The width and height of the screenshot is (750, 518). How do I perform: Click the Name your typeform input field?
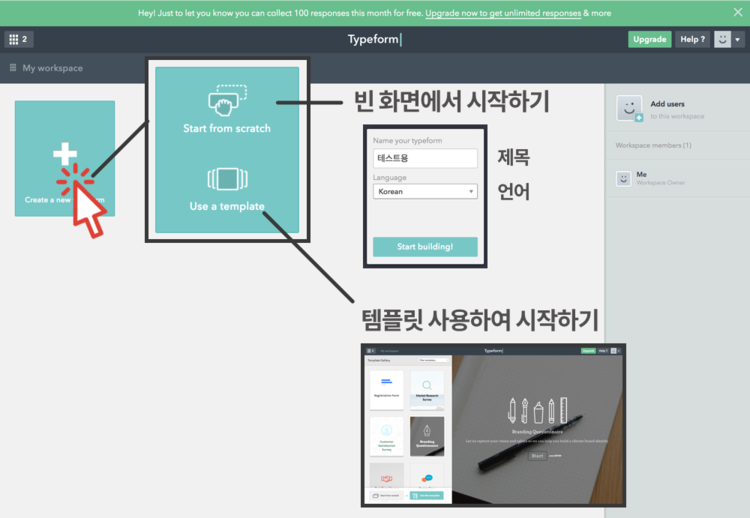(x=425, y=158)
